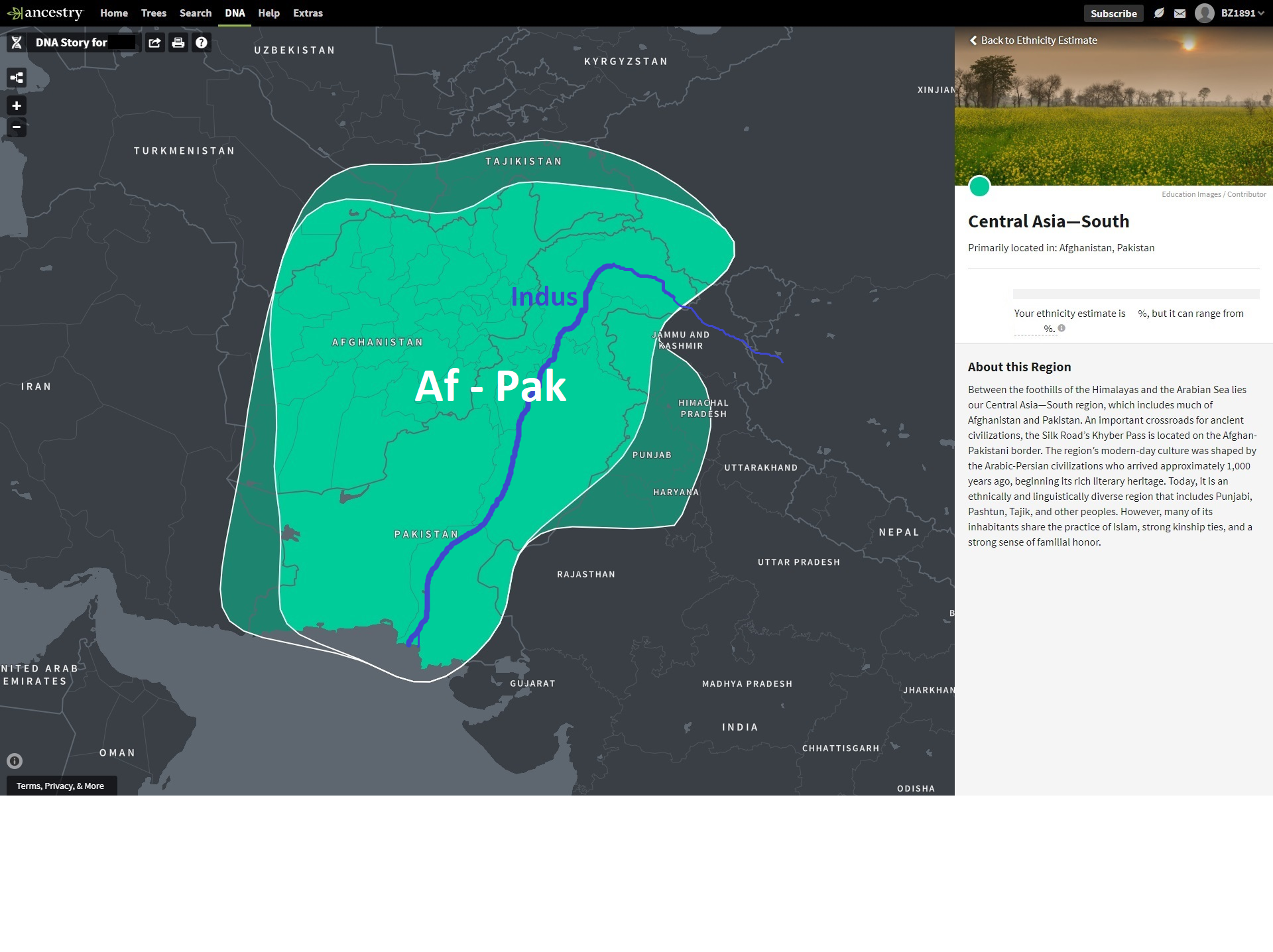Click the Madhya Pradesh map label
Image resolution: width=1273 pixels, height=952 pixels.
point(747,684)
